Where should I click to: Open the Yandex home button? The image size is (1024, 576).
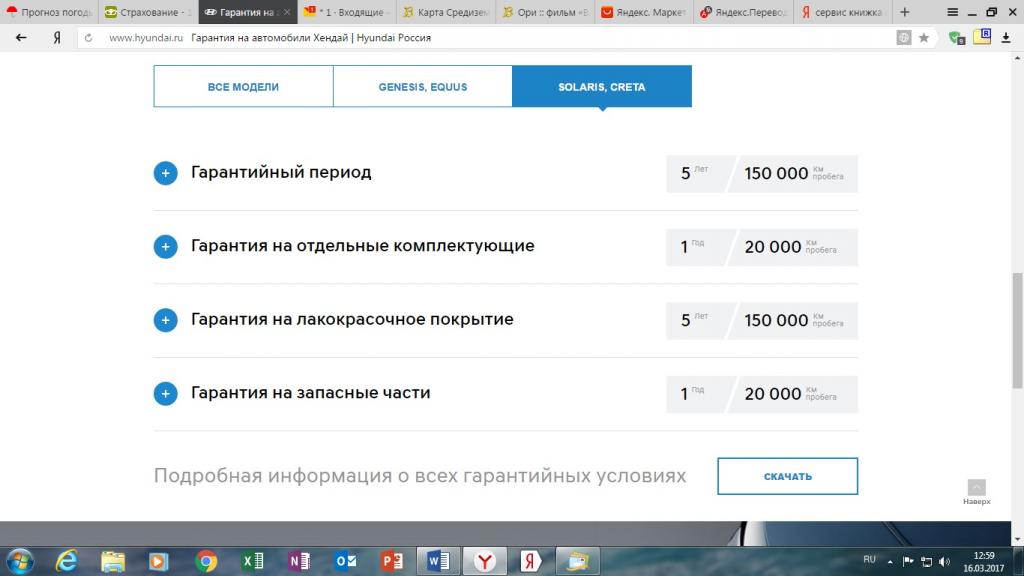click(57, 38)
